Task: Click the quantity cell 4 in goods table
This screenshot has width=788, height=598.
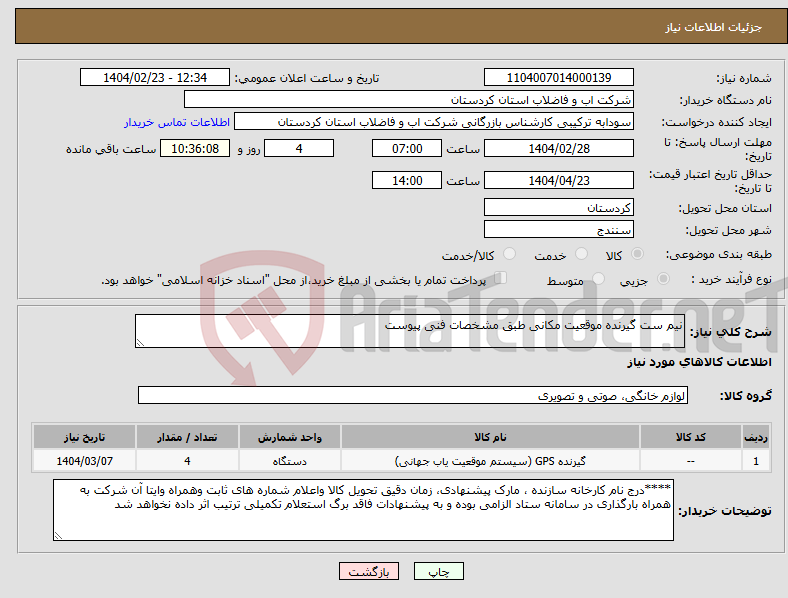Action: click(187, 460)
